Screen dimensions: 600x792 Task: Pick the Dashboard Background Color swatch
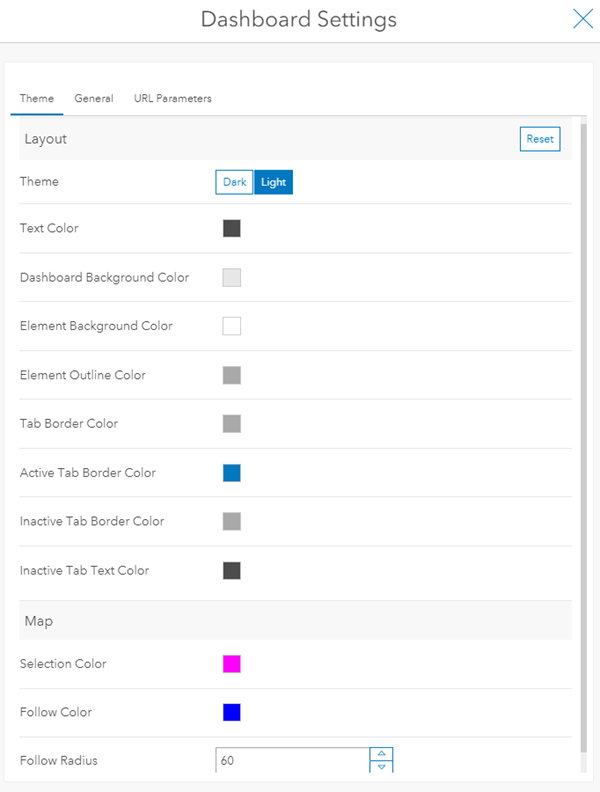click(x=232, y=278)
